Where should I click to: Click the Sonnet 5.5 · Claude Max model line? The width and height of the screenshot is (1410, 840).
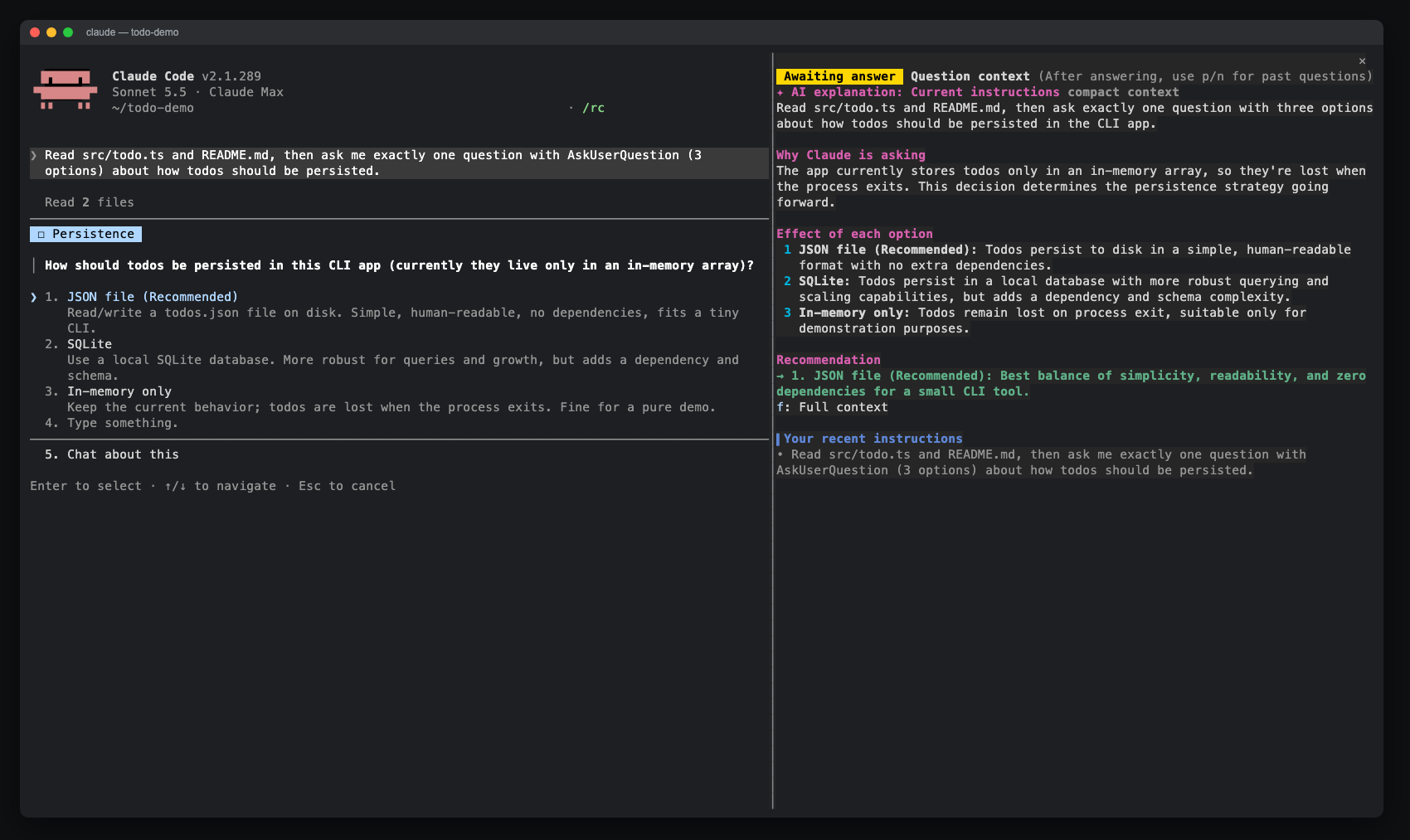click(197, 92)
